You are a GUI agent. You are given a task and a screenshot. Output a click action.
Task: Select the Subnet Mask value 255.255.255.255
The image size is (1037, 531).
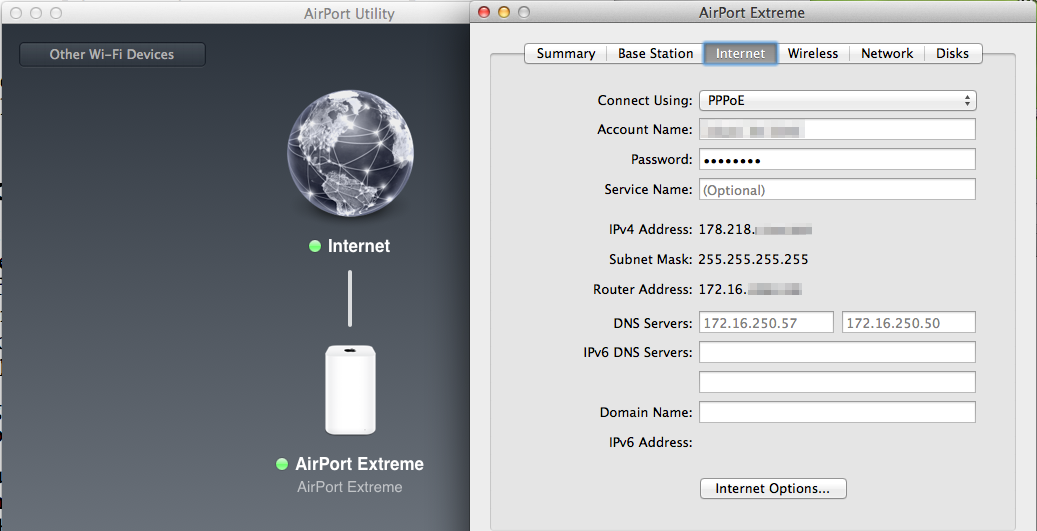753,259
